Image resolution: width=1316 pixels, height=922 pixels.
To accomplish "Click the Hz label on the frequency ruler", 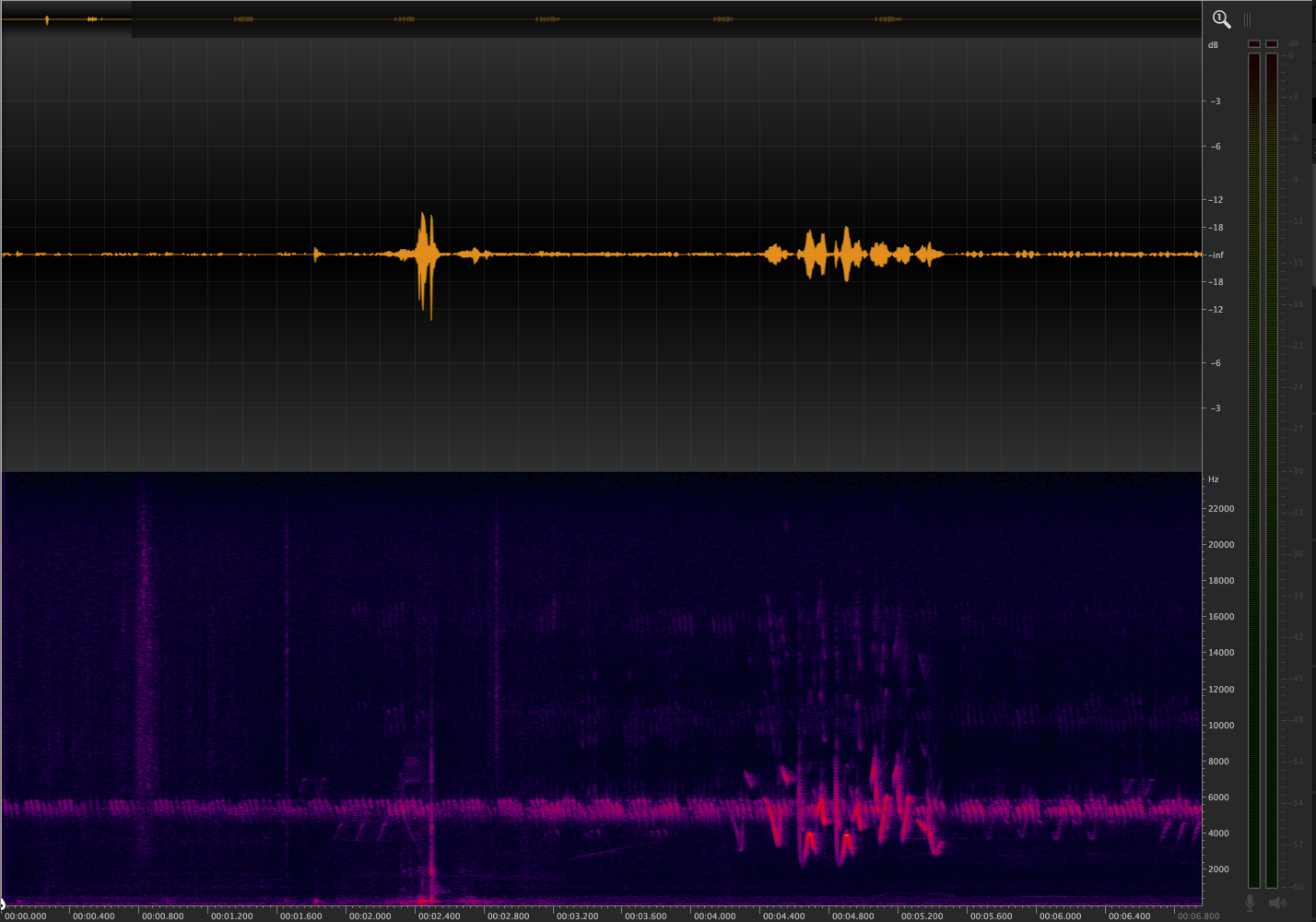I will (x=1214, y=479).
